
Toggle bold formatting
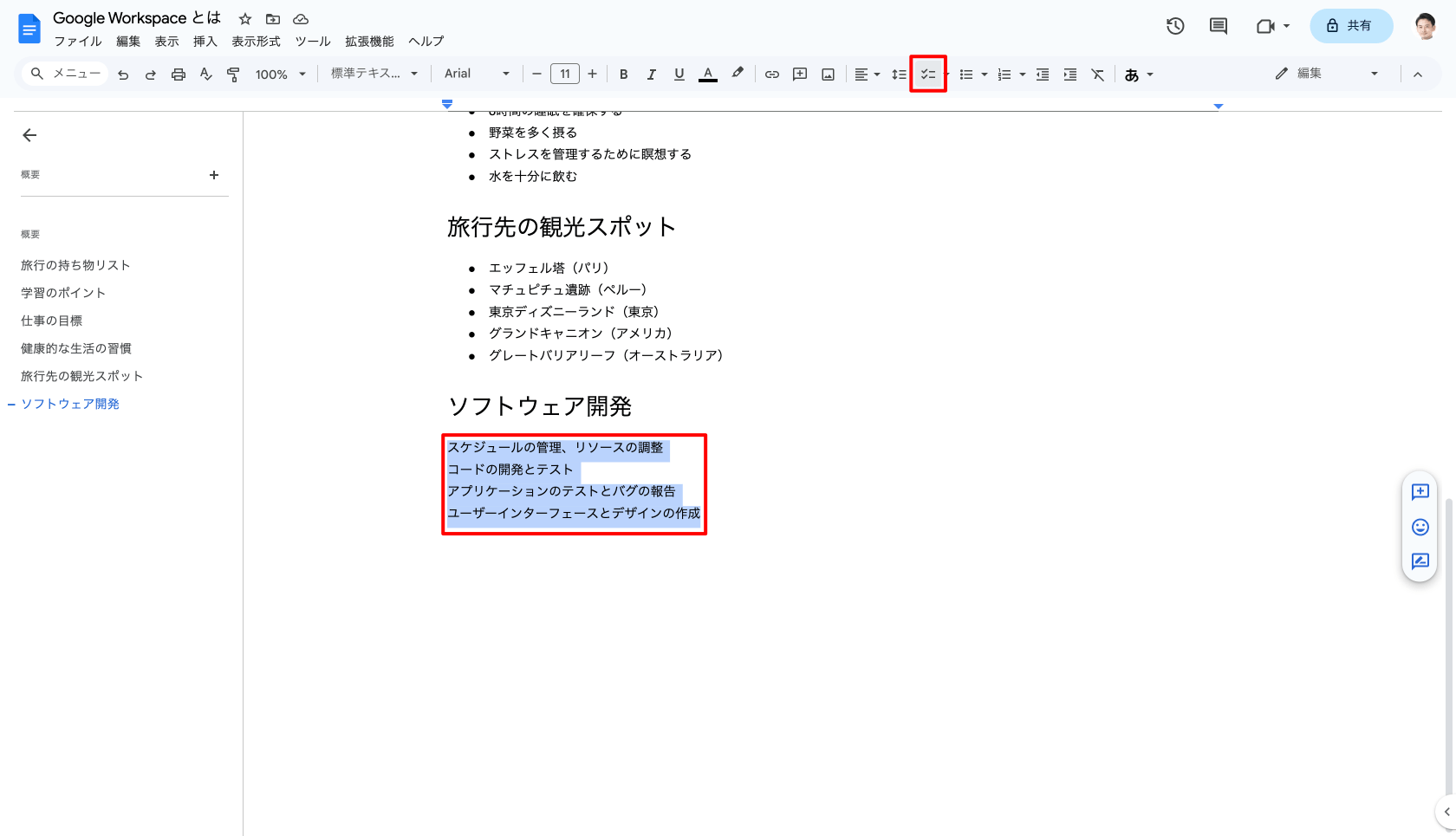(623, 75)
